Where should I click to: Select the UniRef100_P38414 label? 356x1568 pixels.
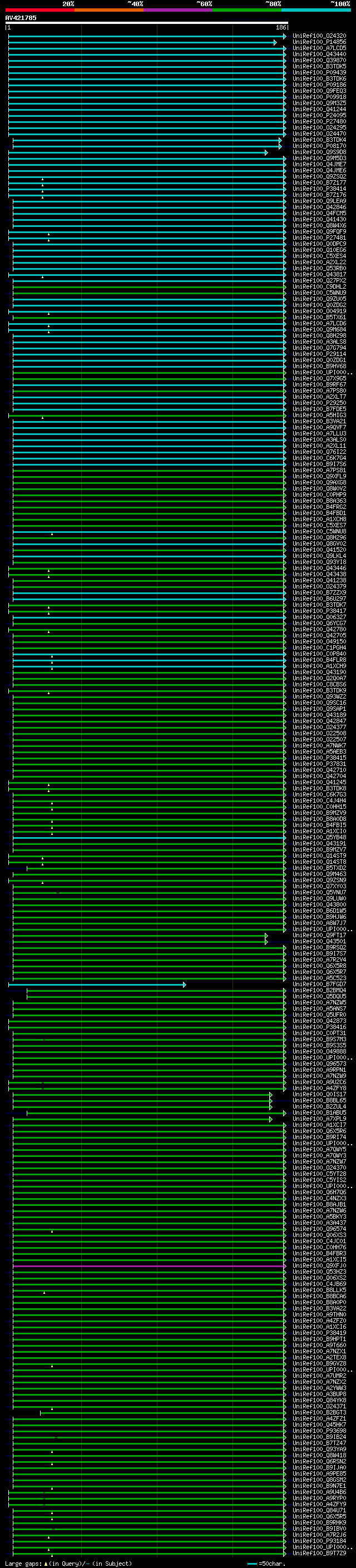click(319, 189)
